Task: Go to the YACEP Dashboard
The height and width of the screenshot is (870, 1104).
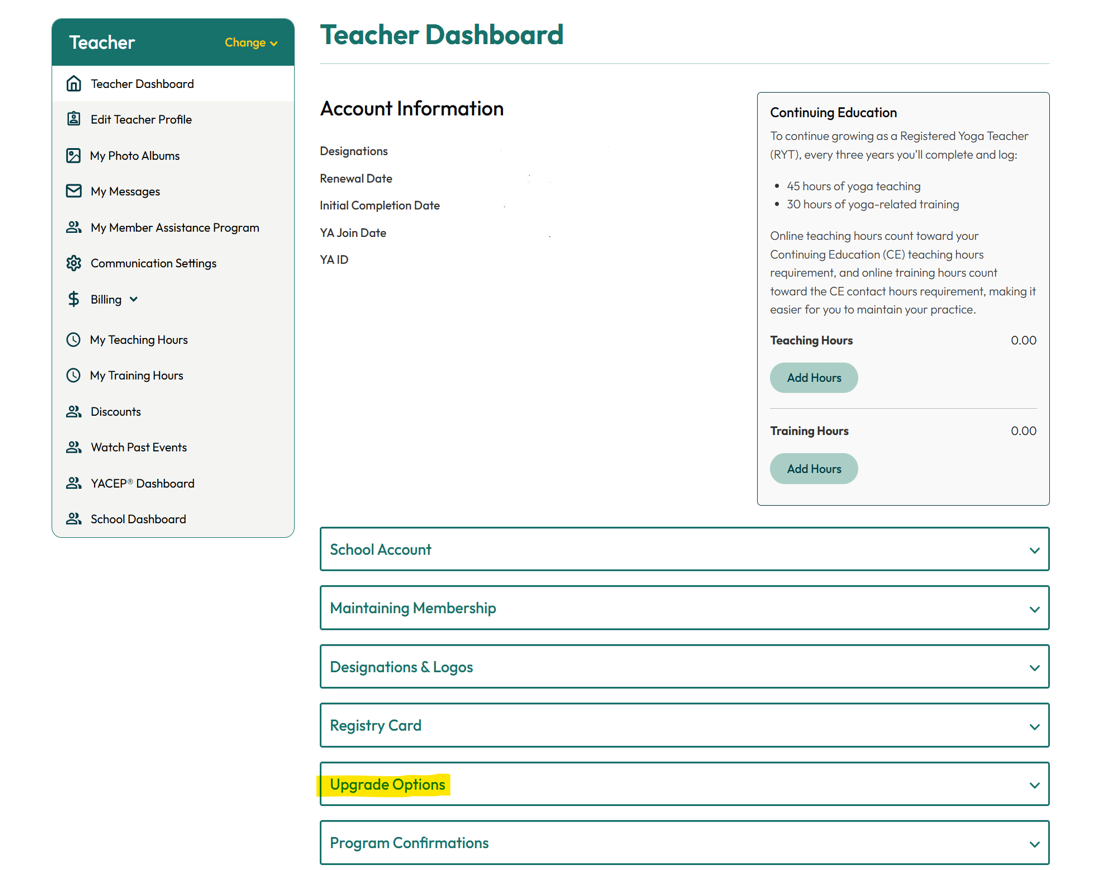Action: pyautogui.click(x=173, y=484)
